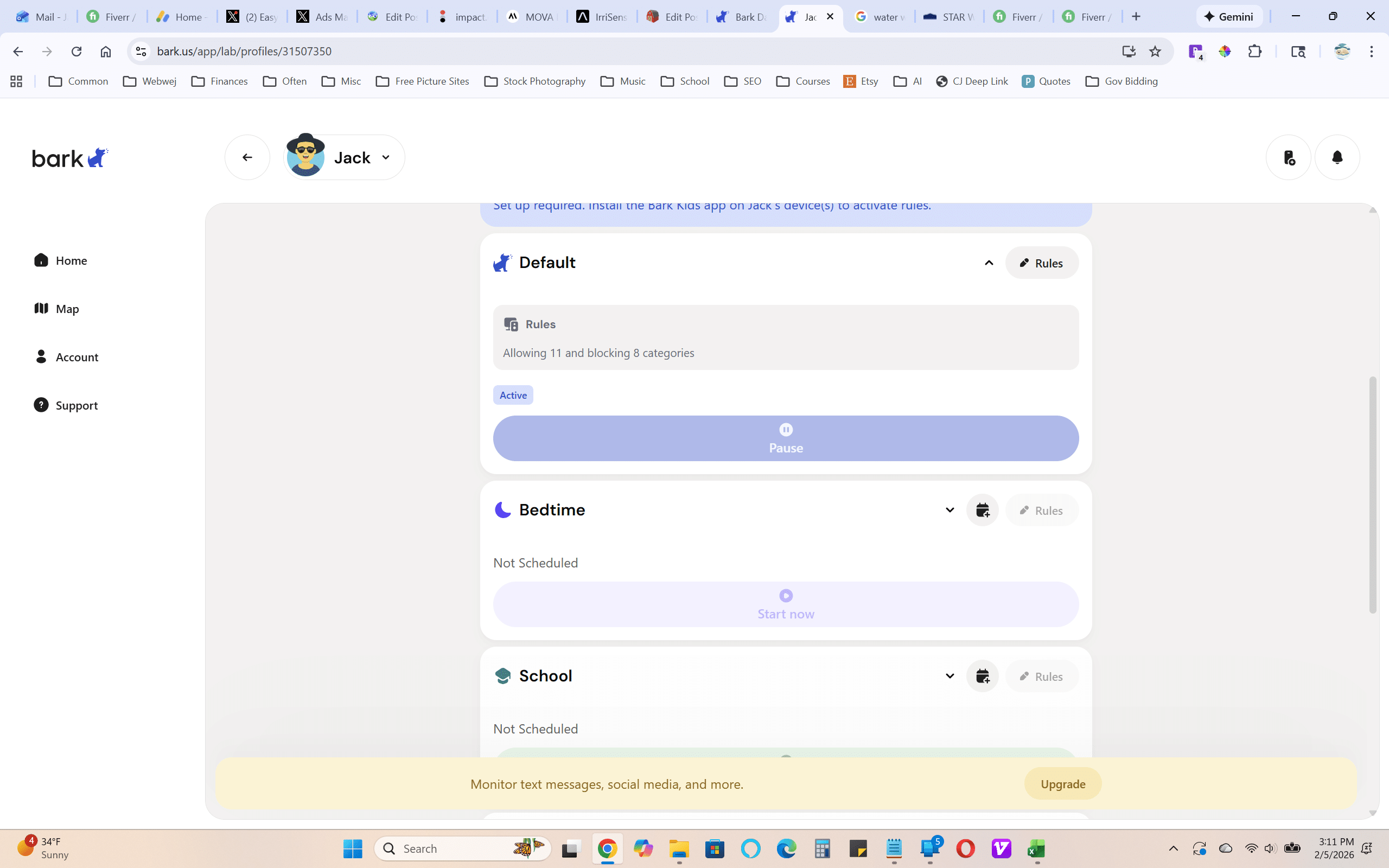
Task: Open the School schedule calendar icon
Action: tap(982, 676)
